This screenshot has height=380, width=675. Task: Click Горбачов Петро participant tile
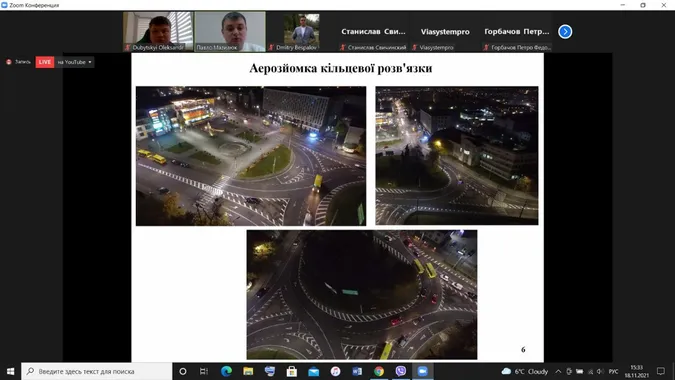click(x=517, y=32)
